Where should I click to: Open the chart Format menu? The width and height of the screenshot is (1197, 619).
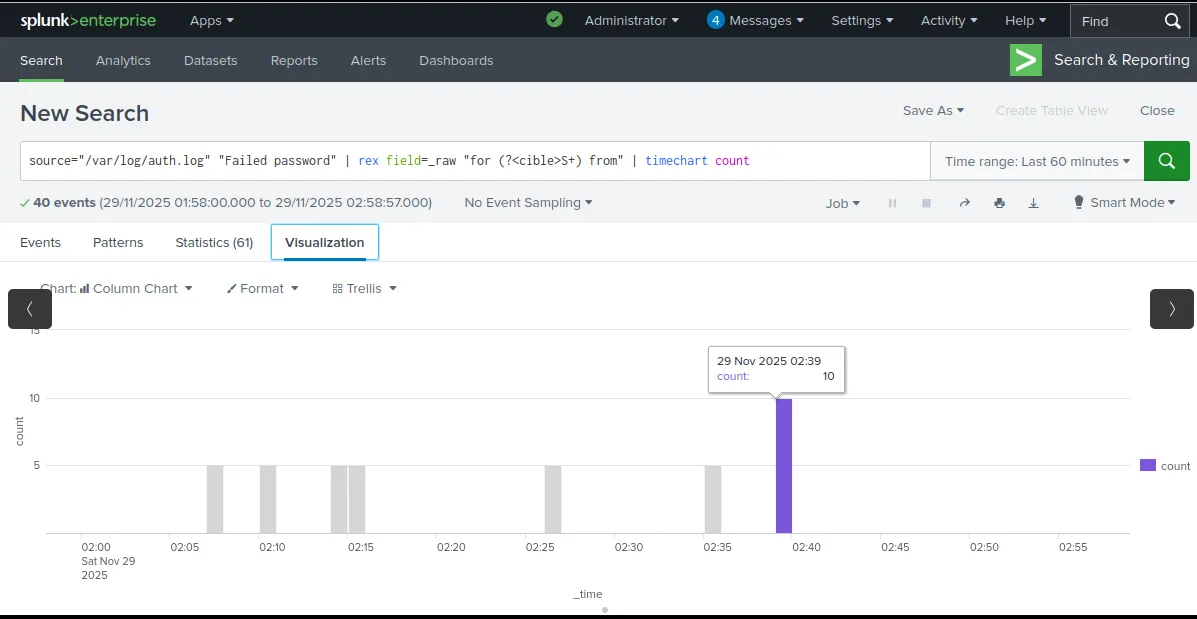pyautogui.click(x=263, y=289)
